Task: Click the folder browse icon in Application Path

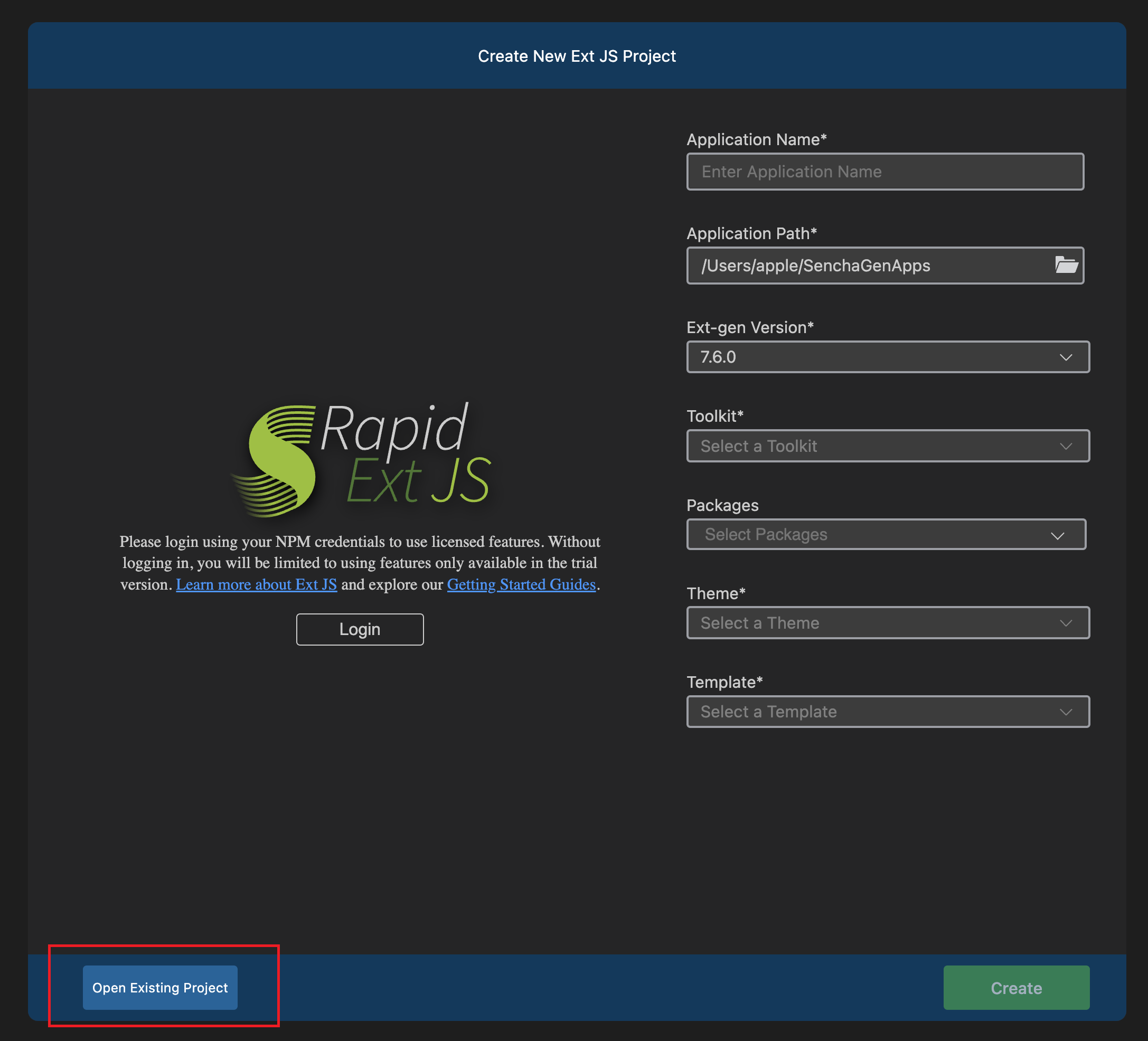Action: tap(1066, 265)
